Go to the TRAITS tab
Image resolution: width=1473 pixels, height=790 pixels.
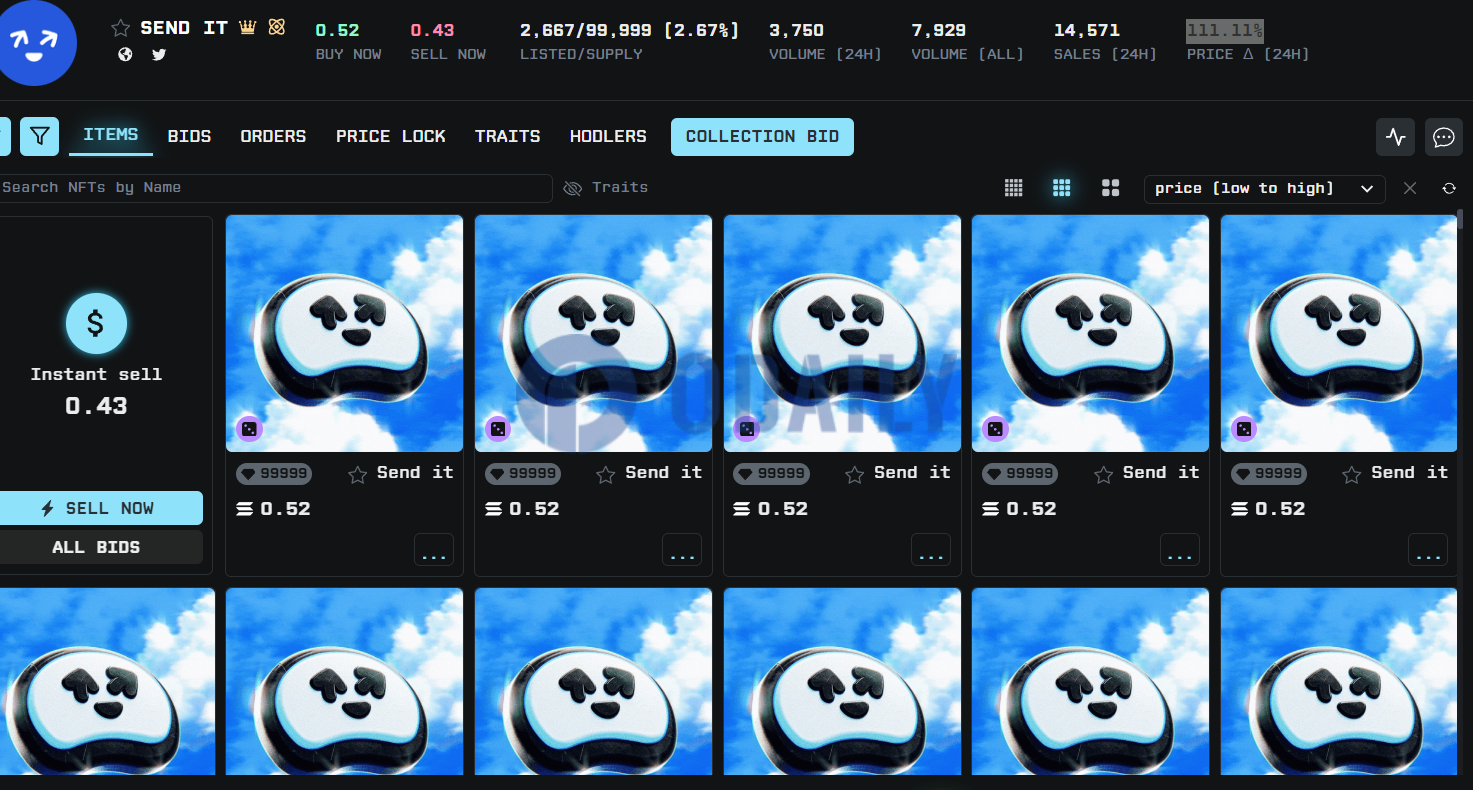click(507, 136)
